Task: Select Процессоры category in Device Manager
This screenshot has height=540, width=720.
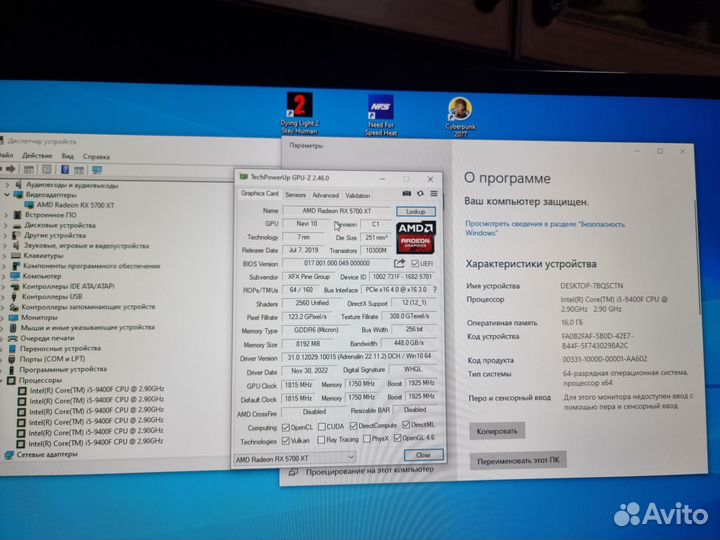Action: point(40,380)
